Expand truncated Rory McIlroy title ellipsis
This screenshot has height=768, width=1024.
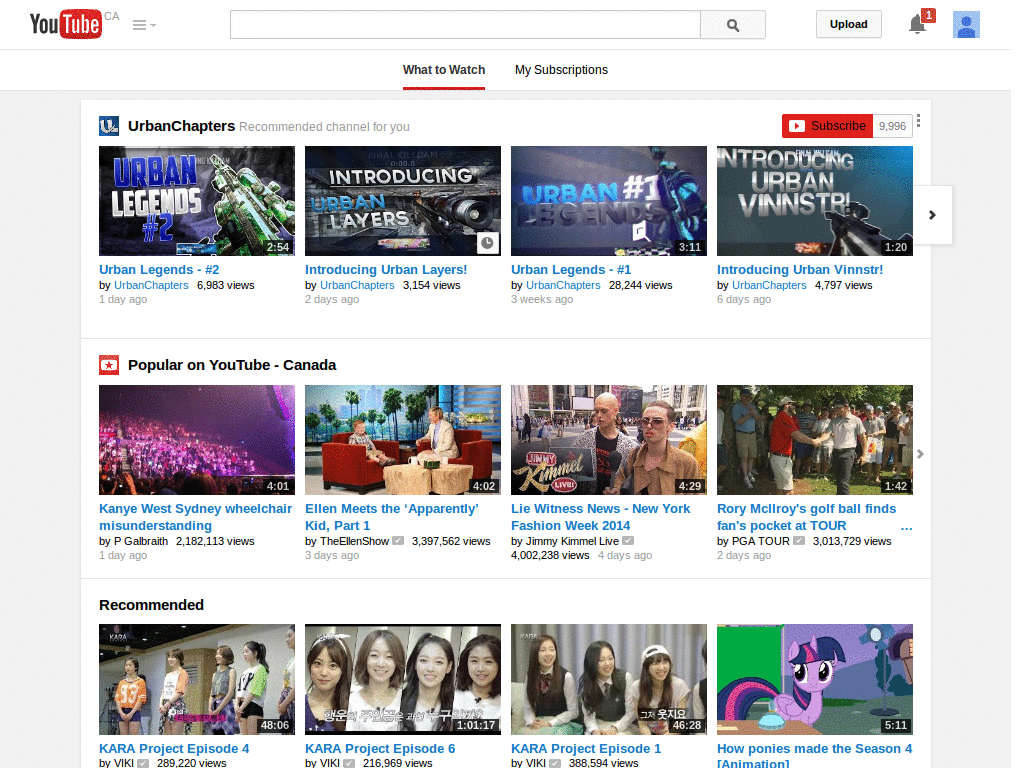click(906, 526)
